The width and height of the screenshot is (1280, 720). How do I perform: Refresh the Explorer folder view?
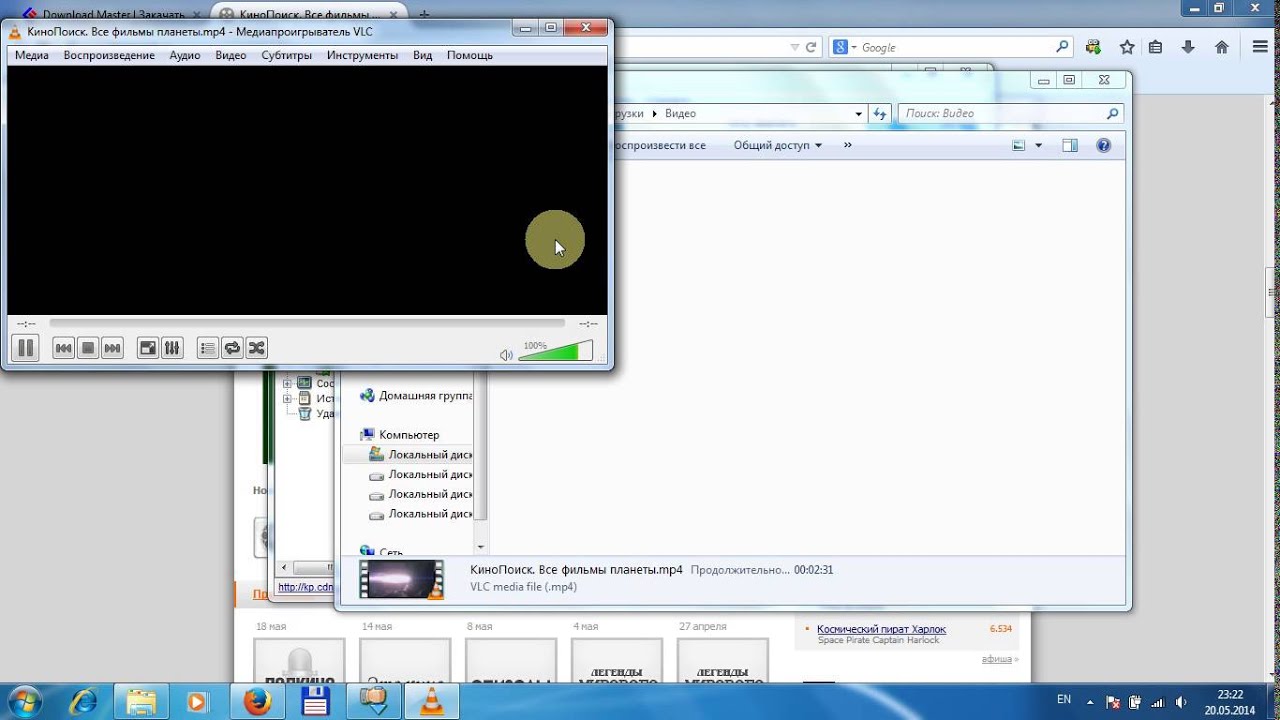click(880, 114)
